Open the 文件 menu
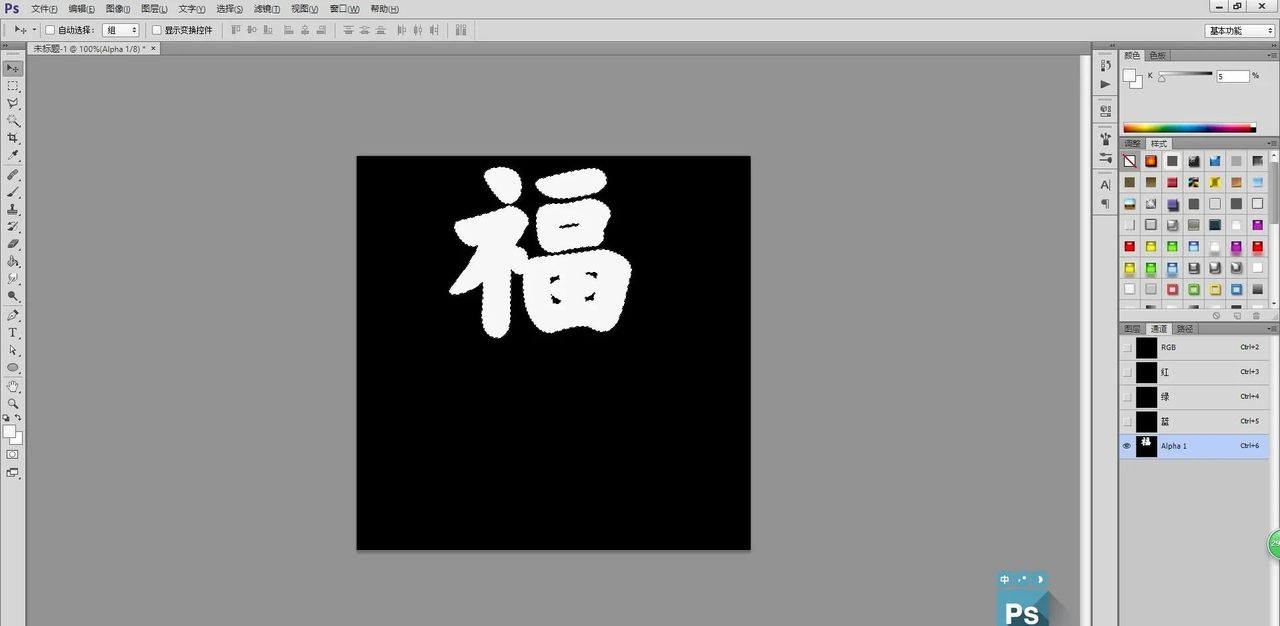This screenshot has height=626, width=1280. pos(44,8)
